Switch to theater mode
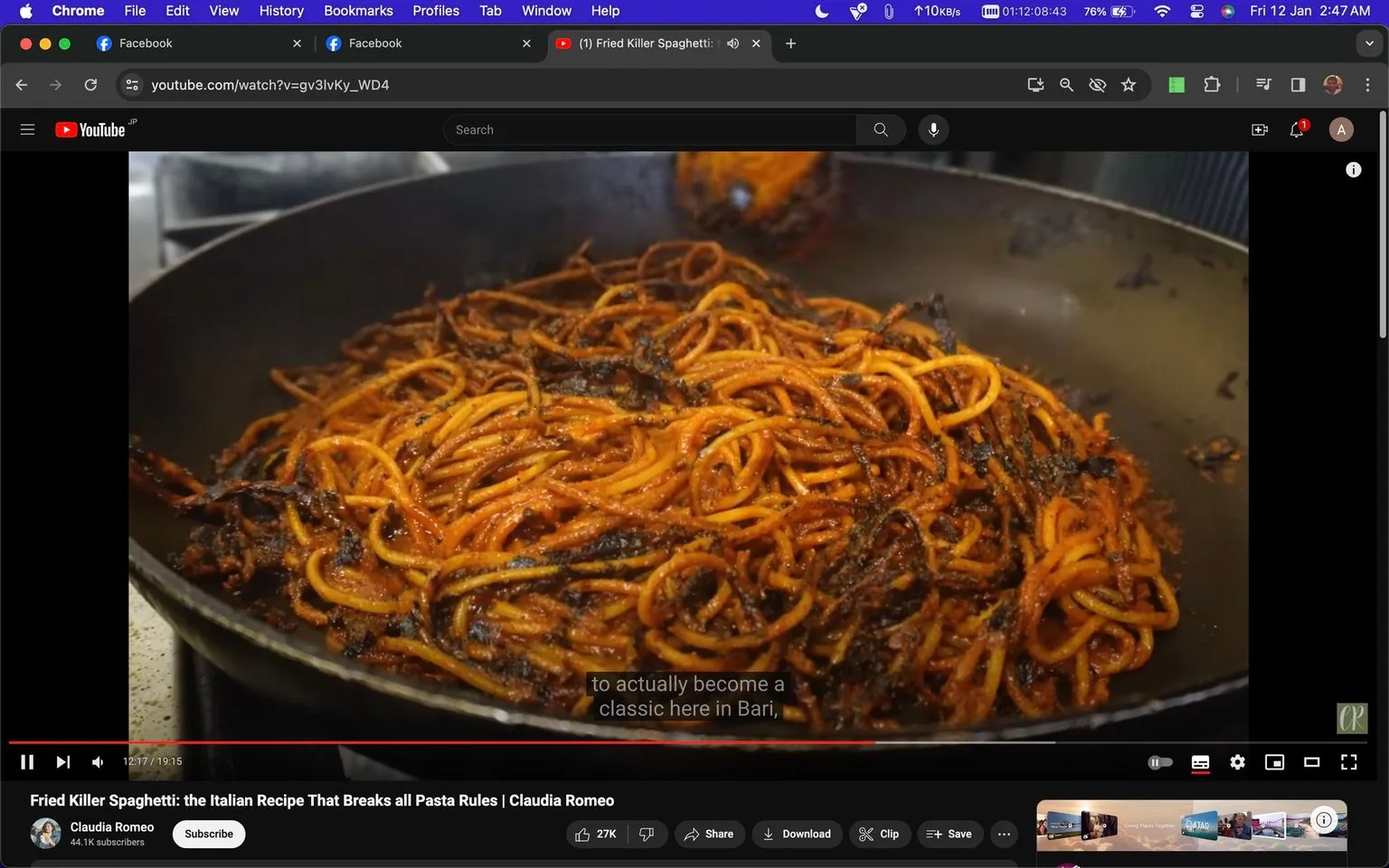This screenshot has height=868, width=1389. click(x=1311, y=762)
